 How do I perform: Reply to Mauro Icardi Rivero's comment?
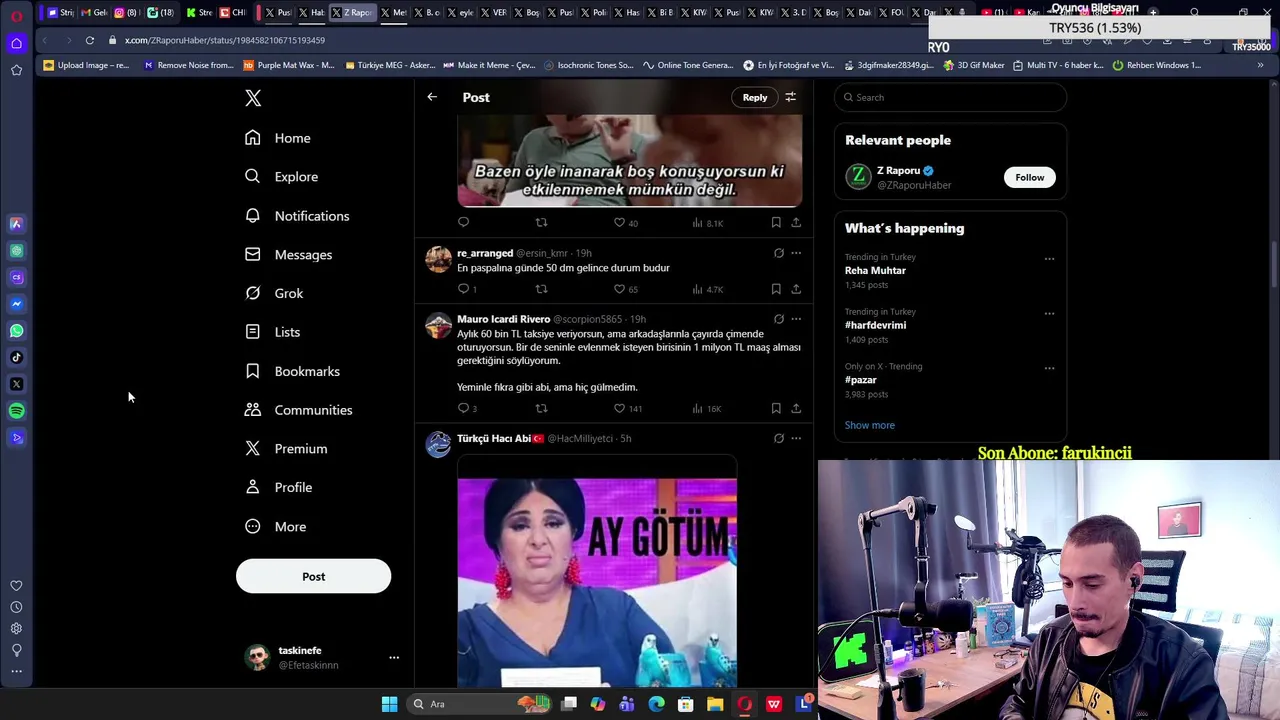click(x=463, y=408)
